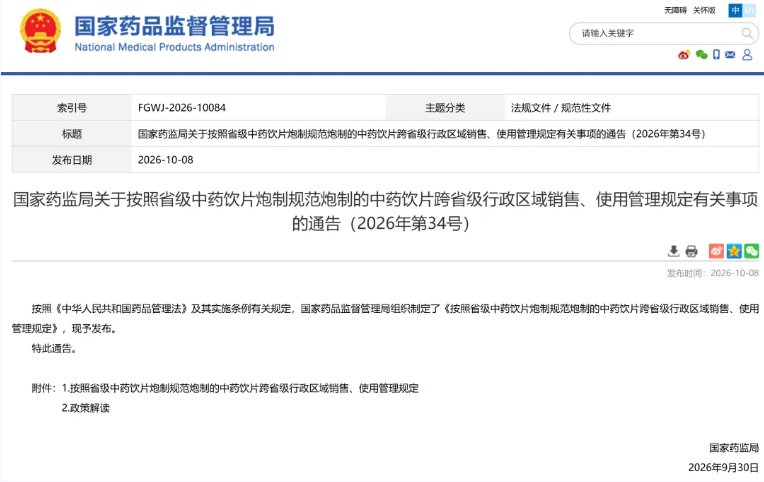Share article via WeChat green icon
Screen dimensions: 764x482
click(751, 251)
